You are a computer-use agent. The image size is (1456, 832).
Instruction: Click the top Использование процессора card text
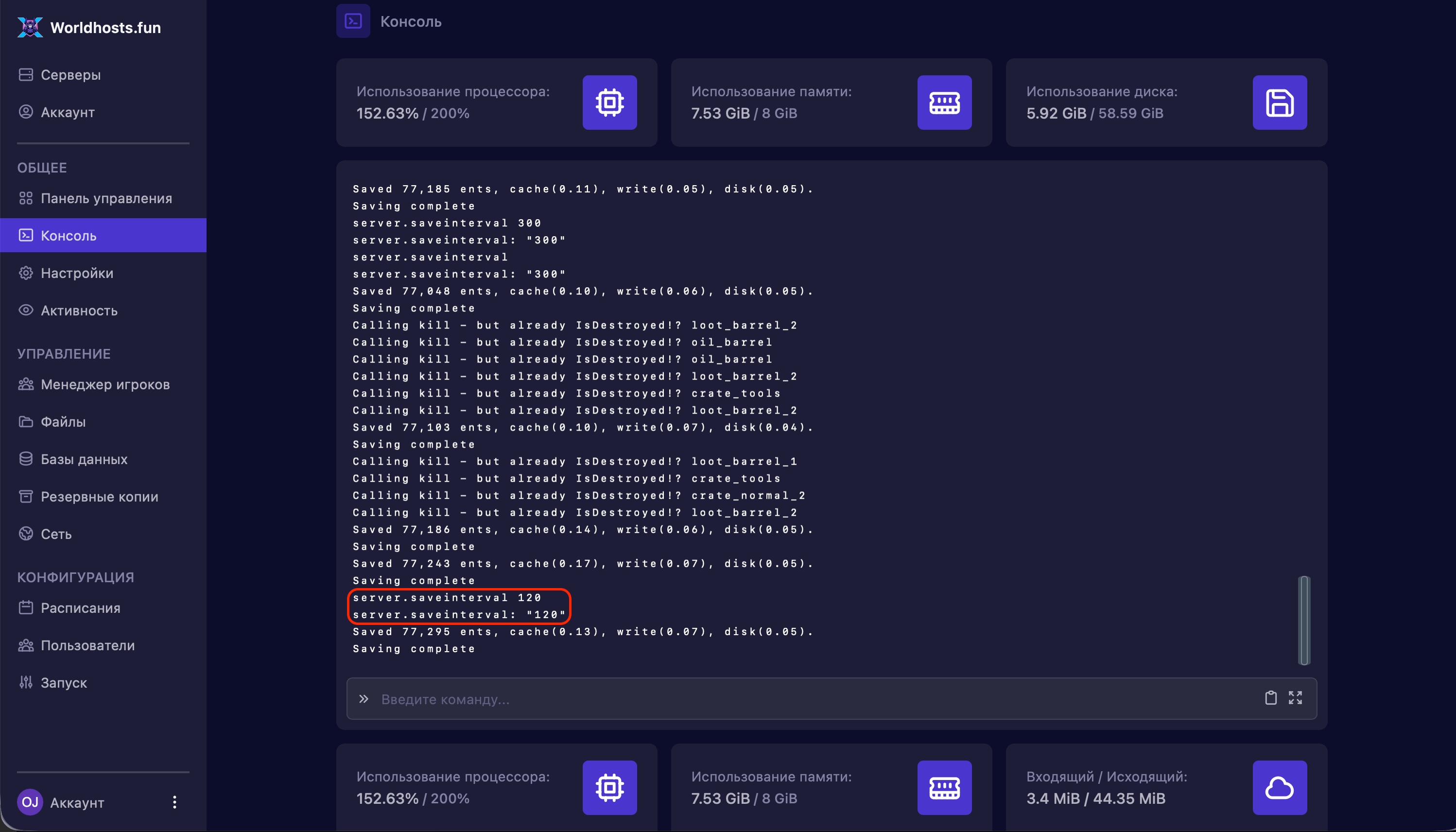coord(452,91)
